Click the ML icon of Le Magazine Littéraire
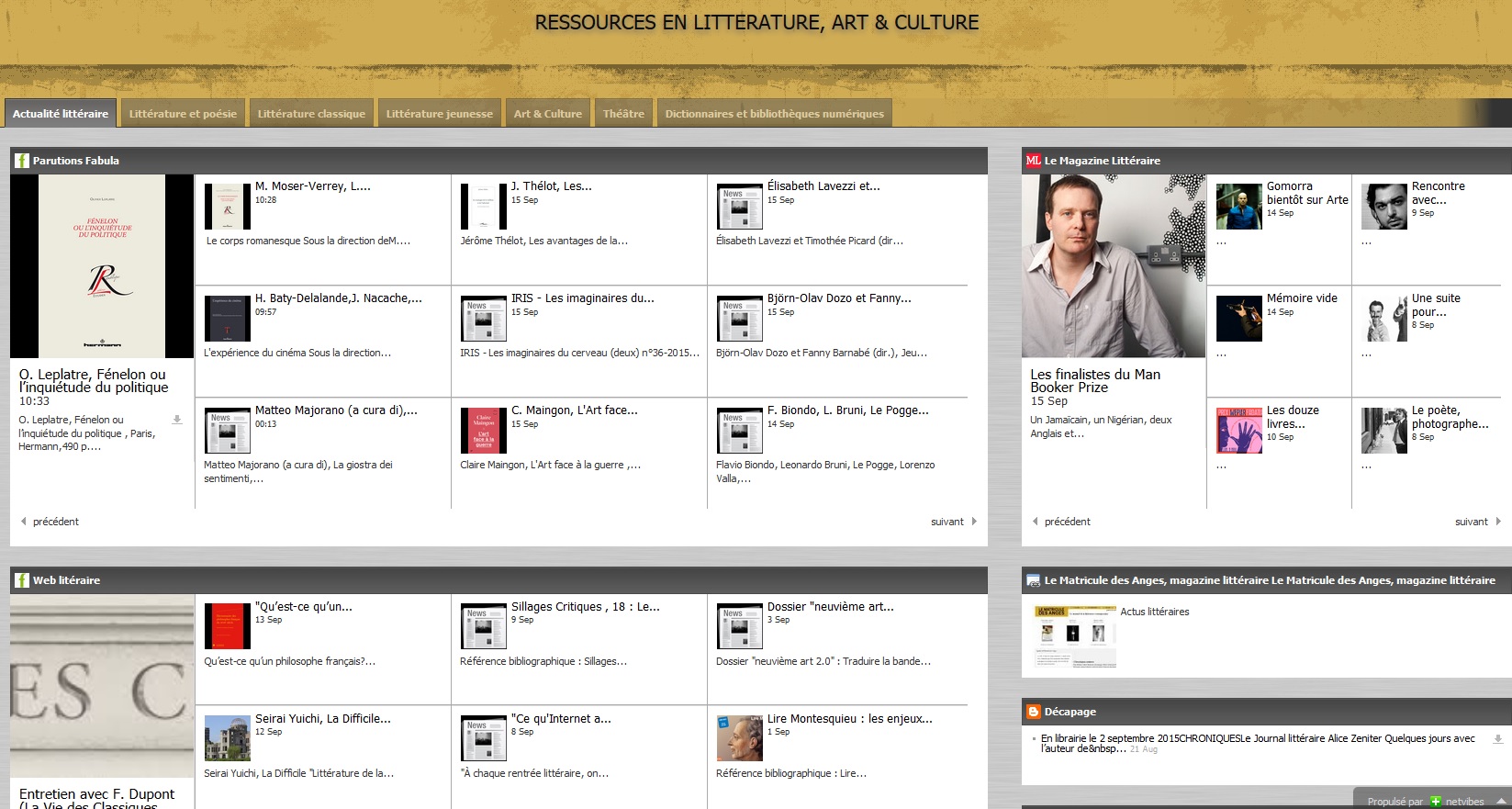Screen dimensions: 1512x809 coord(1034,161)
